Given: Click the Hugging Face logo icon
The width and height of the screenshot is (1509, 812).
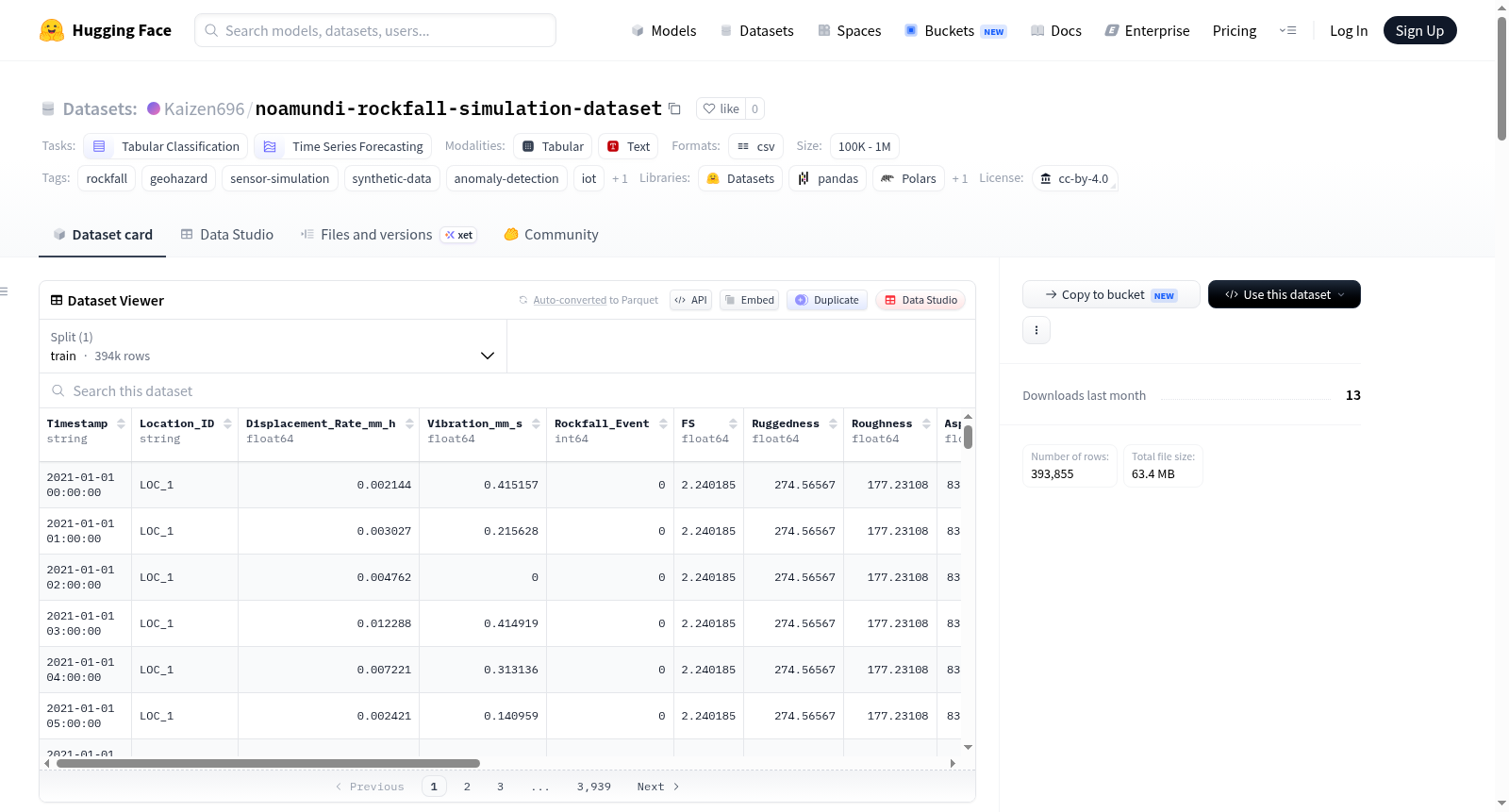Looking at the screenshot, I should point(52,30).
